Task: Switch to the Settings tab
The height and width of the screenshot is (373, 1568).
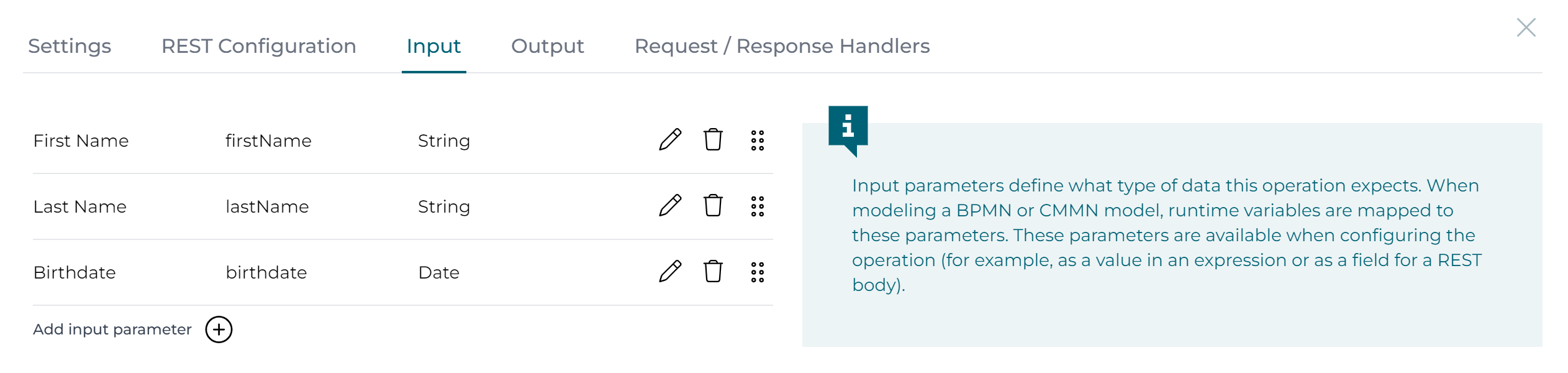Action: pyautogui.click(x=70, y=46)
